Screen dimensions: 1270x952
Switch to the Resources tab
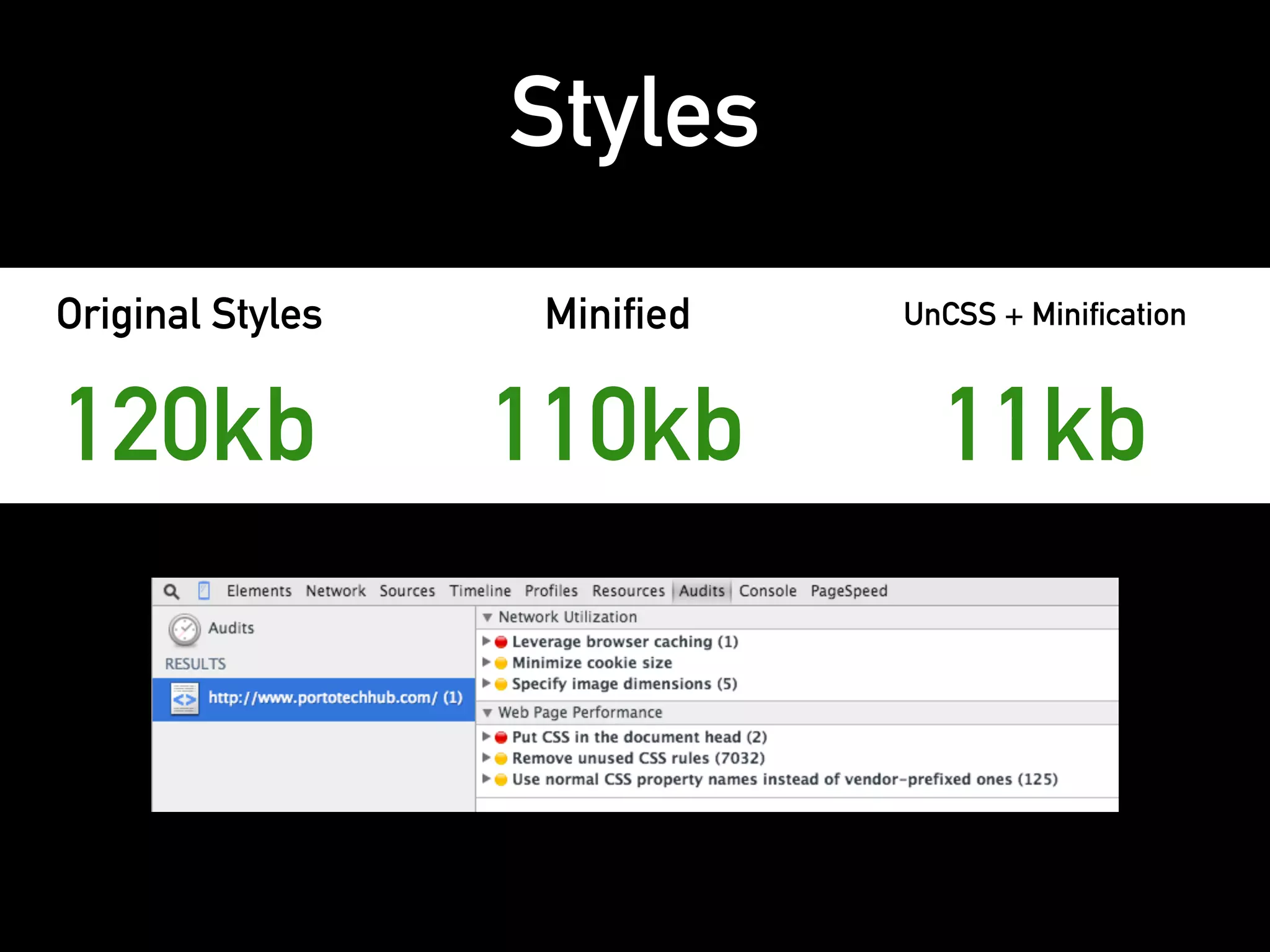(x=628, y=591)
